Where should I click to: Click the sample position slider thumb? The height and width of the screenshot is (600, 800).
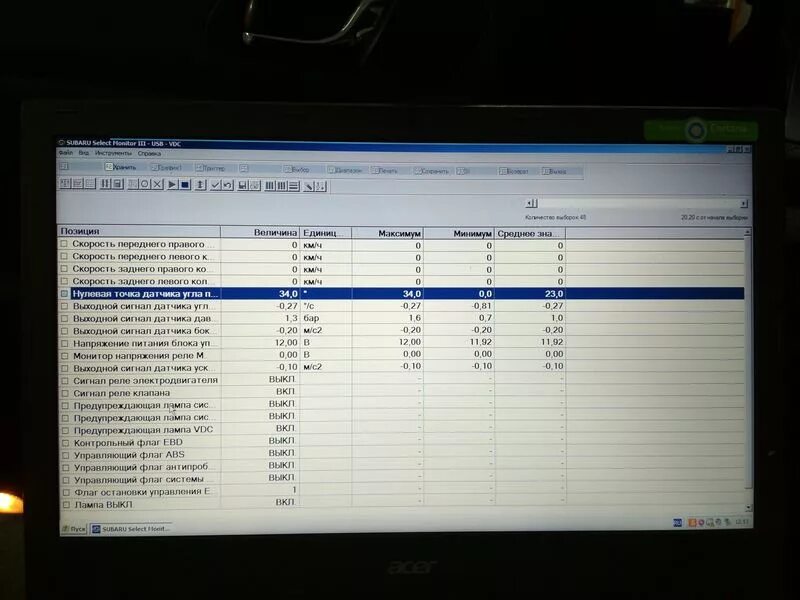(x=535, y=203)
